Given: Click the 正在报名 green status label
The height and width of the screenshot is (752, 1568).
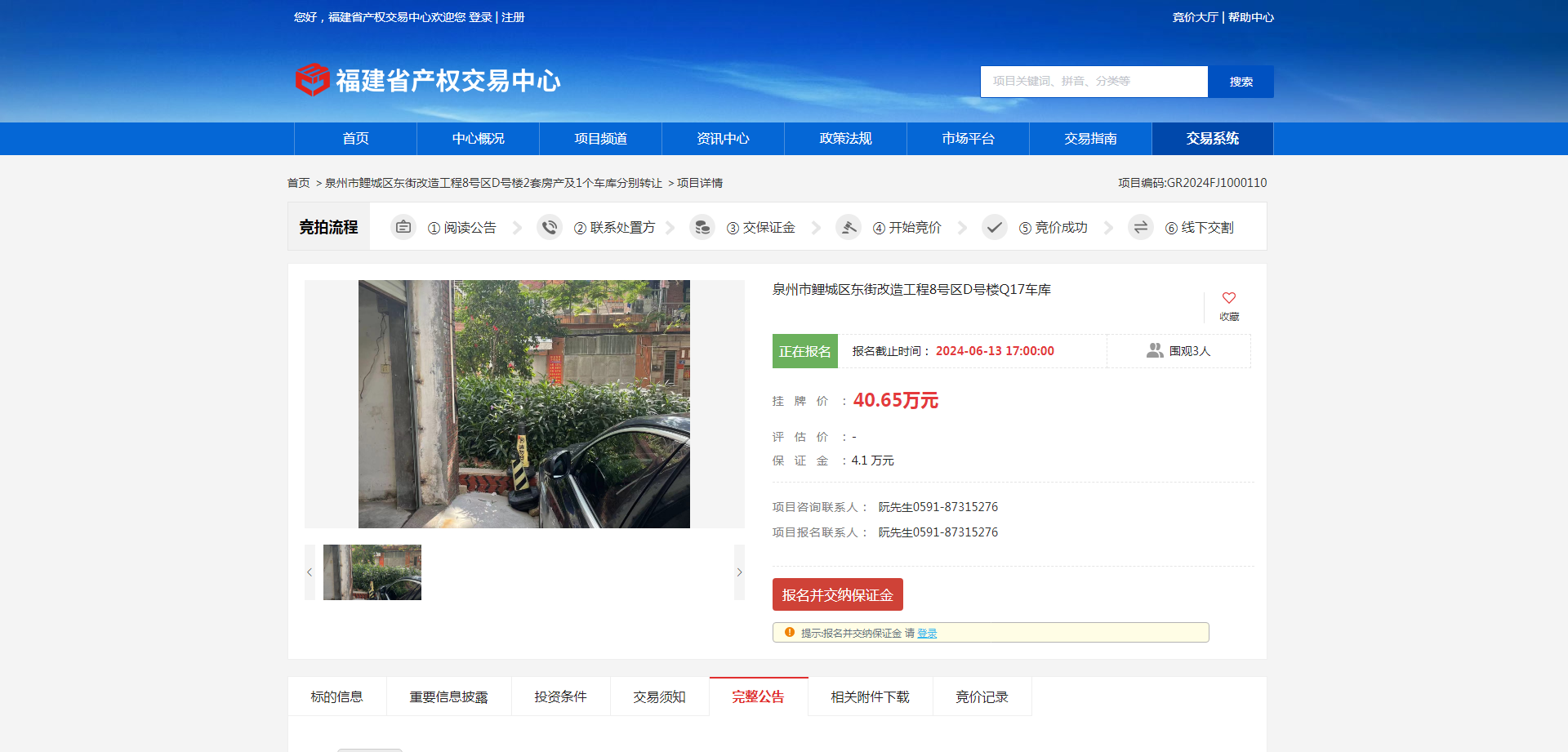Looking at the screenshot, I should (805, 351).
